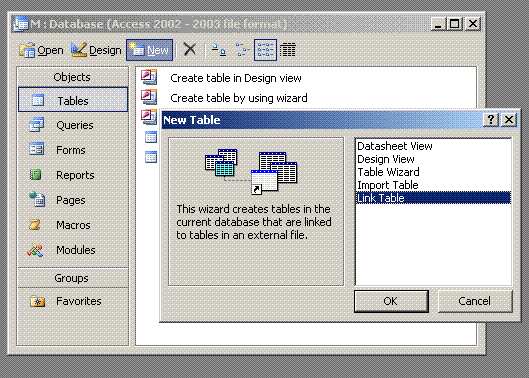
Task: Click the New object toolbar button
Action: pyautogui.click(x=149, y=50)
